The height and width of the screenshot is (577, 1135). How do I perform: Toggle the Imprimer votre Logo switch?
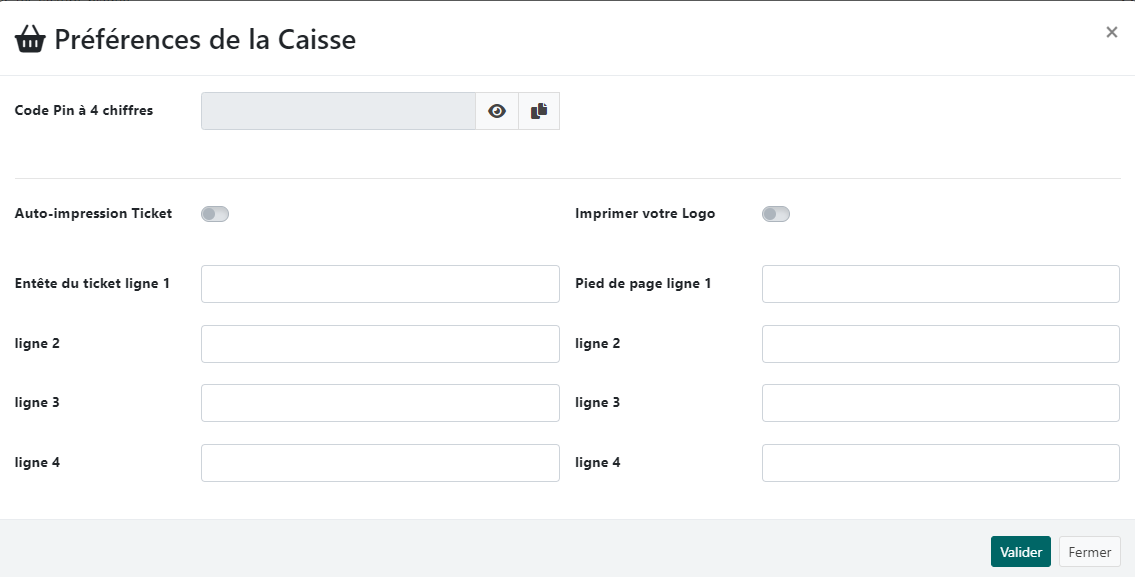coord(776,214)
